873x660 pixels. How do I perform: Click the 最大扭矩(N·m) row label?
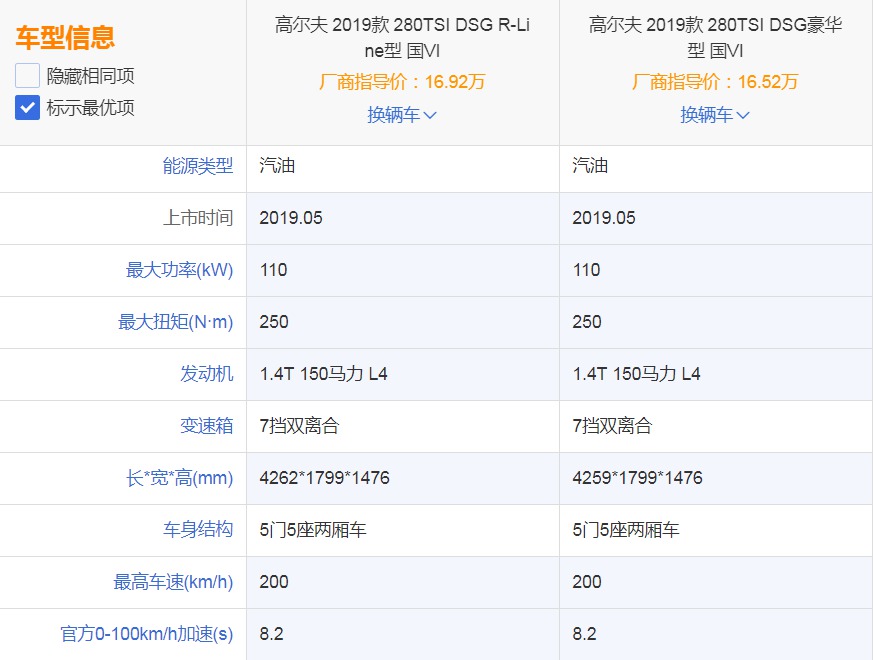click(175, 322)
